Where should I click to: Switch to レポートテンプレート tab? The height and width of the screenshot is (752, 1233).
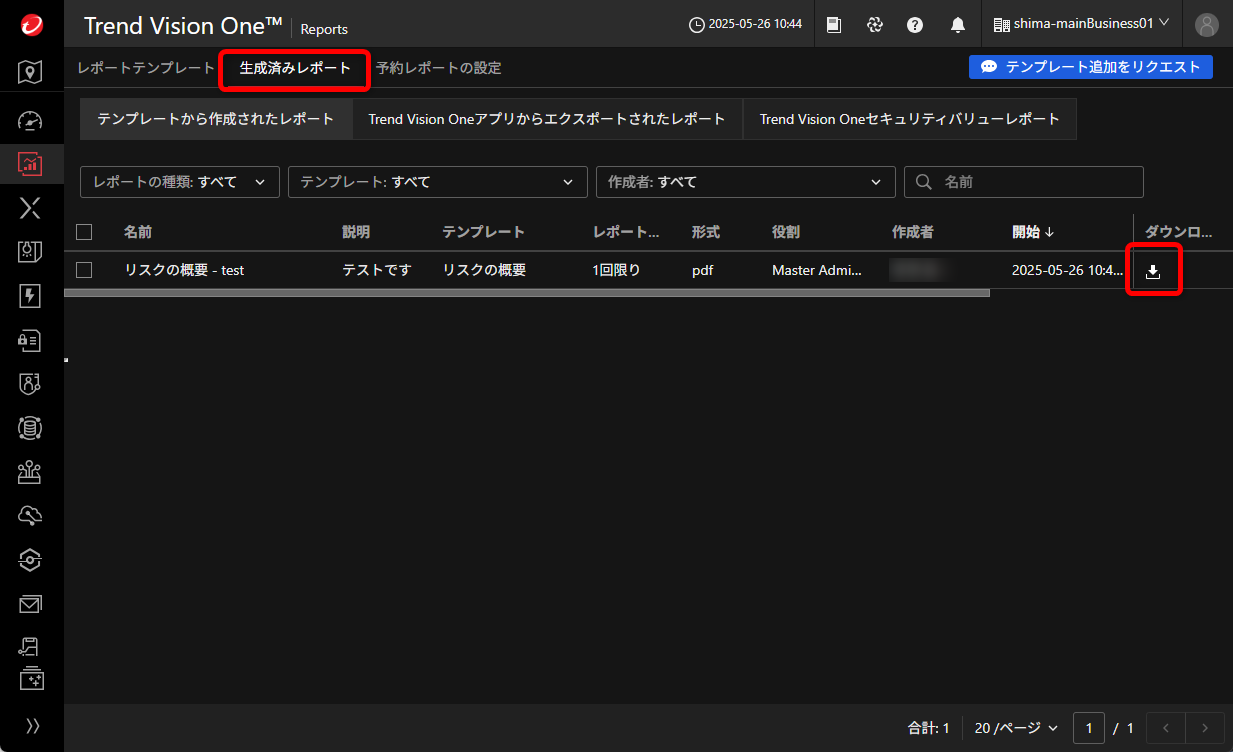146,68
